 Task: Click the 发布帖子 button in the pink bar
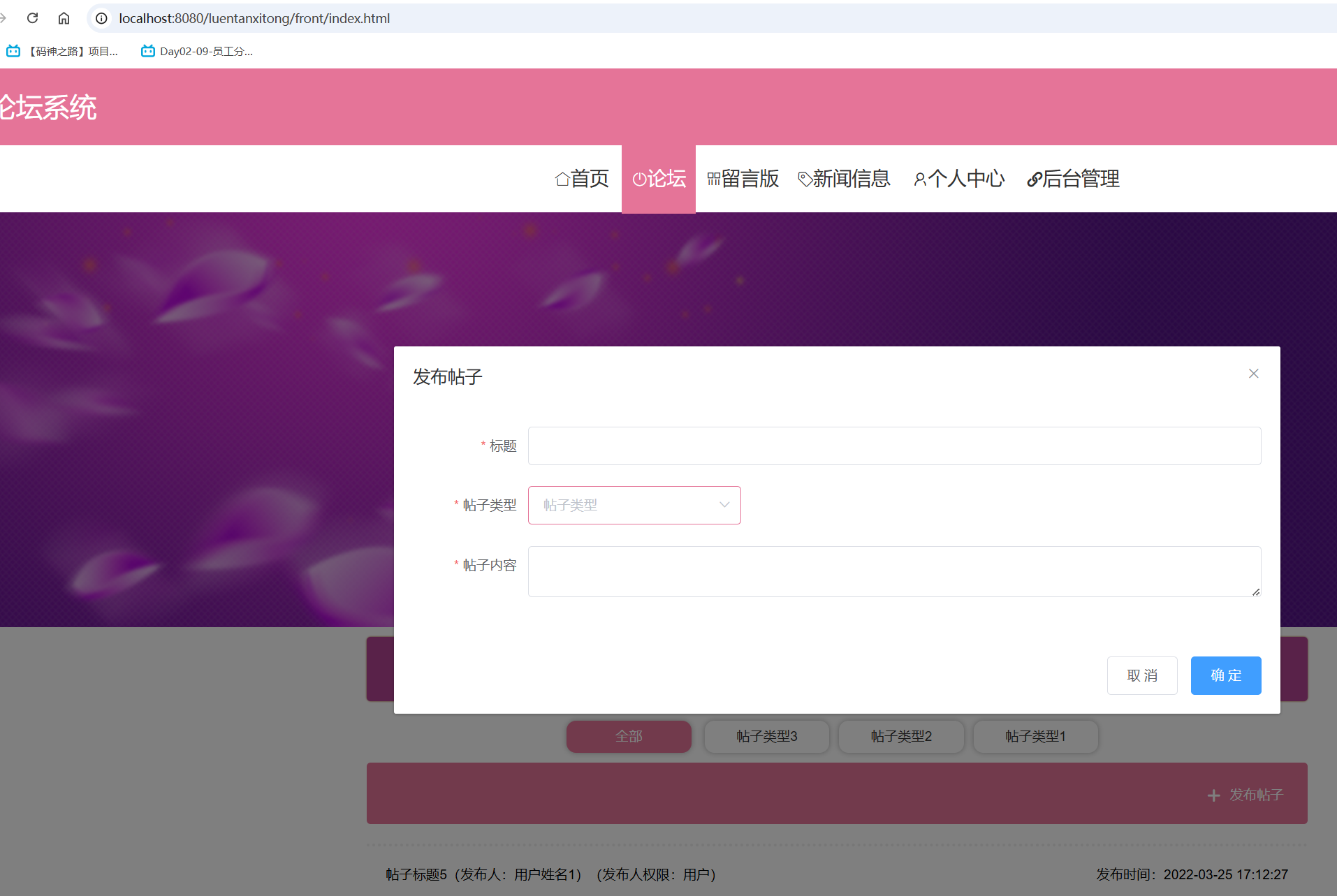pyautogui.click(x=1245, y=795)
